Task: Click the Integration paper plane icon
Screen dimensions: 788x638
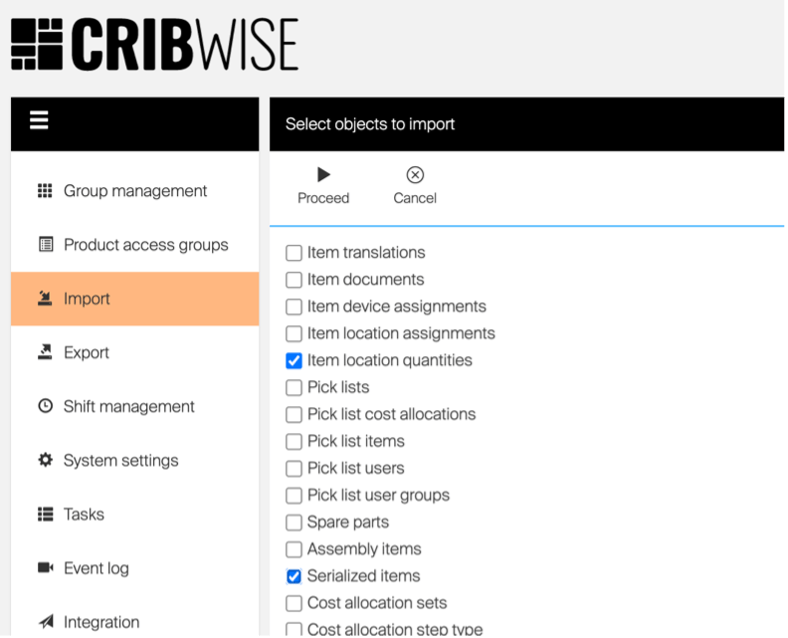Action: (45, 623)
